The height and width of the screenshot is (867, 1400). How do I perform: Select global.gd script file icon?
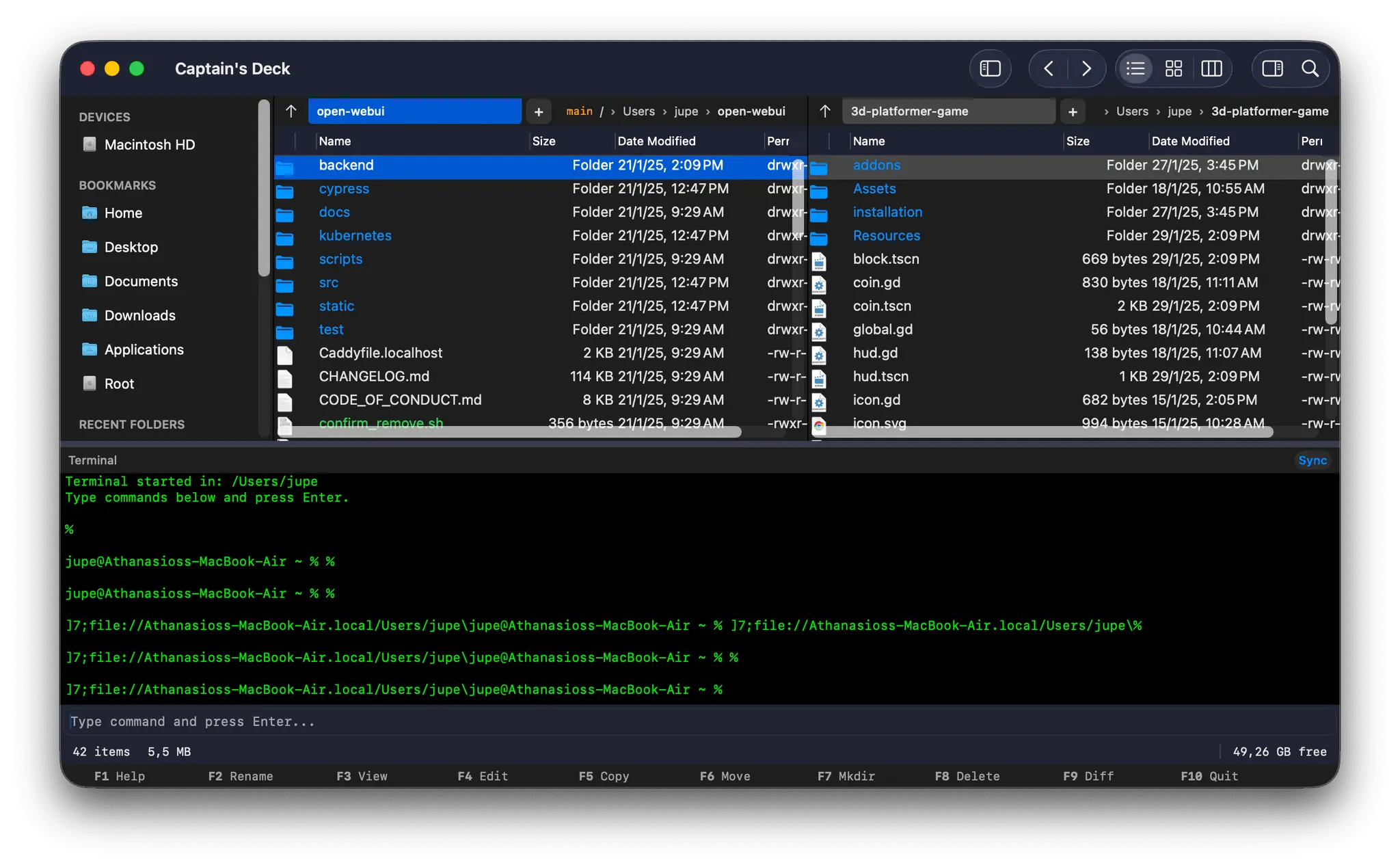819,331
